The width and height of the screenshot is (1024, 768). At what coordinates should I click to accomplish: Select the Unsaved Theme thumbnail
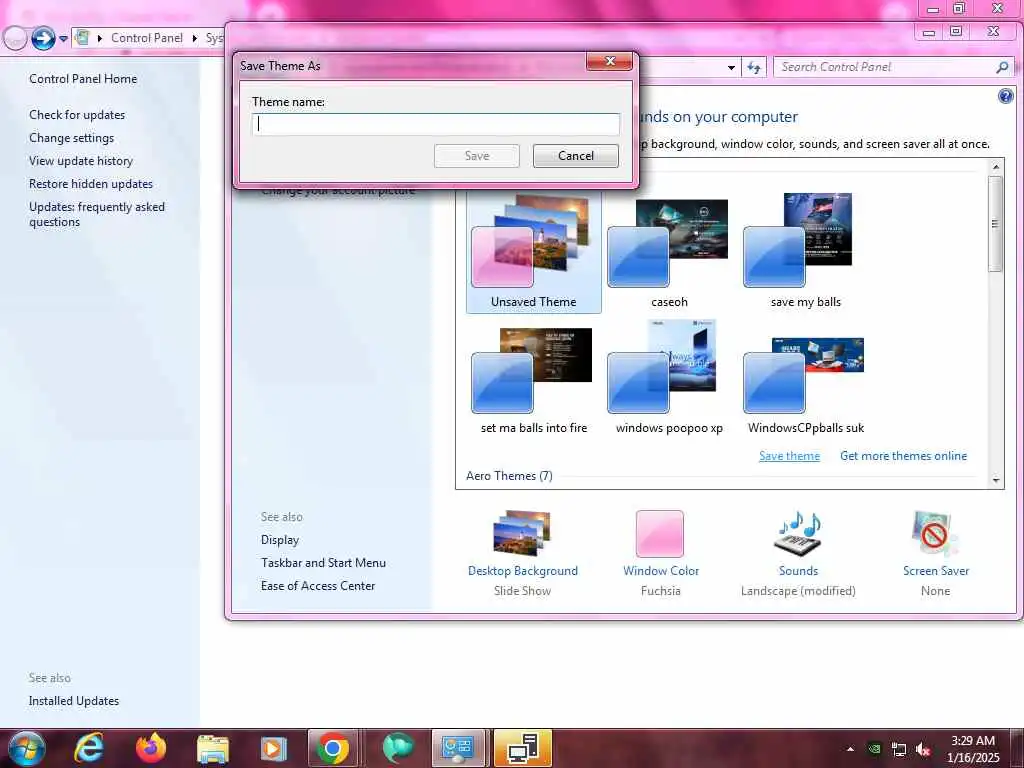click(533, 251)
